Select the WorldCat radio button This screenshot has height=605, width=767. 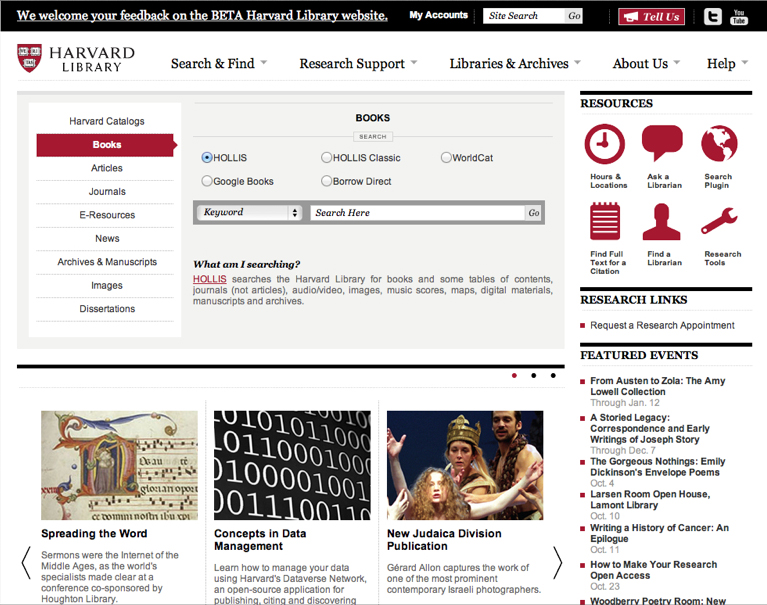(x=446, y=157)
